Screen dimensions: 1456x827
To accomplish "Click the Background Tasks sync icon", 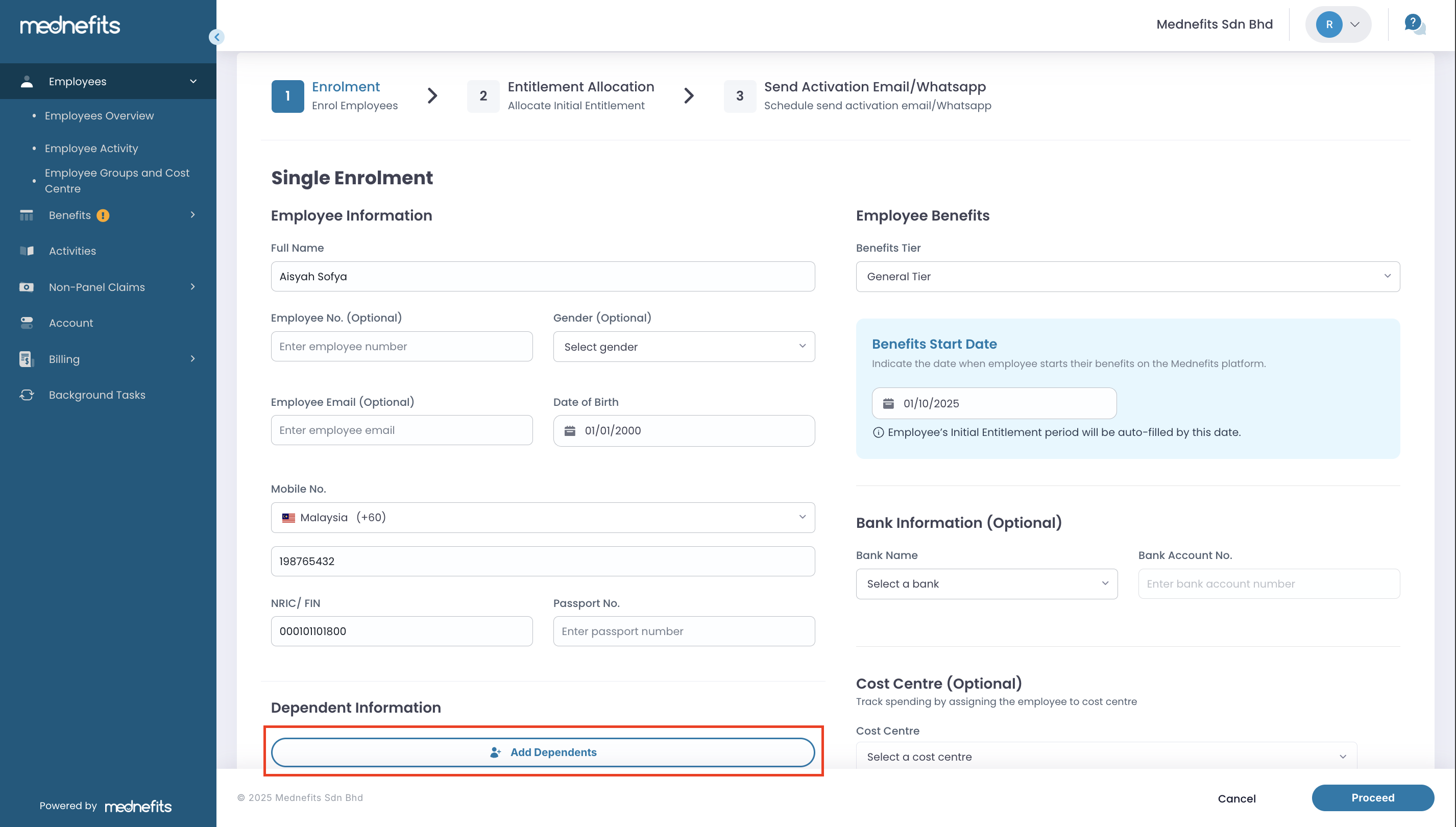I will (27, 395).
